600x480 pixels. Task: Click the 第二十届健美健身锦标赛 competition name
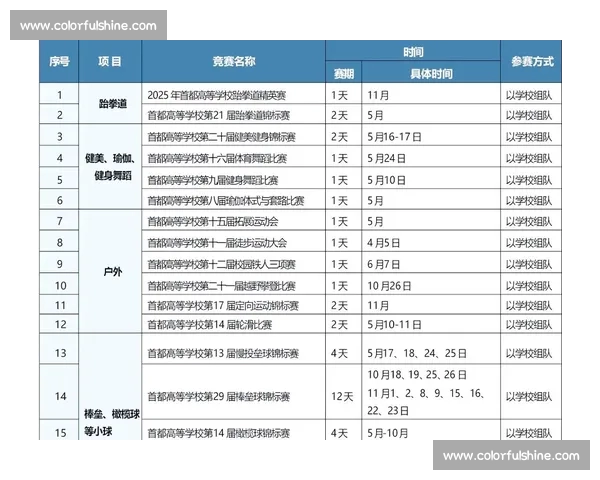tap(222, 137)
